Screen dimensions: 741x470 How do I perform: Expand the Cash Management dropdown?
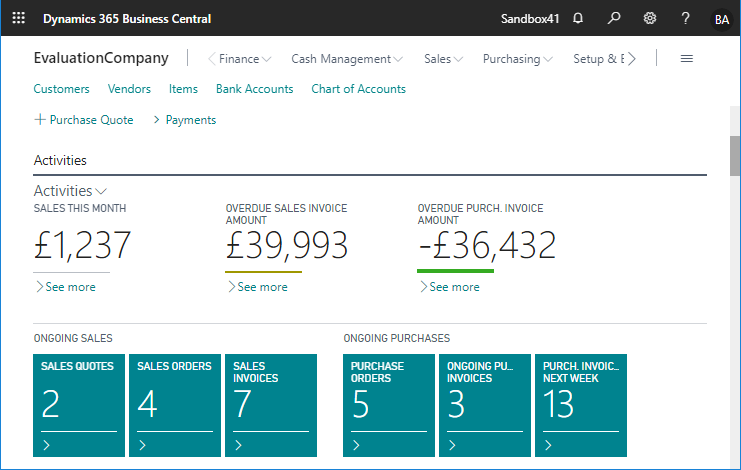(x=347, y=59)
